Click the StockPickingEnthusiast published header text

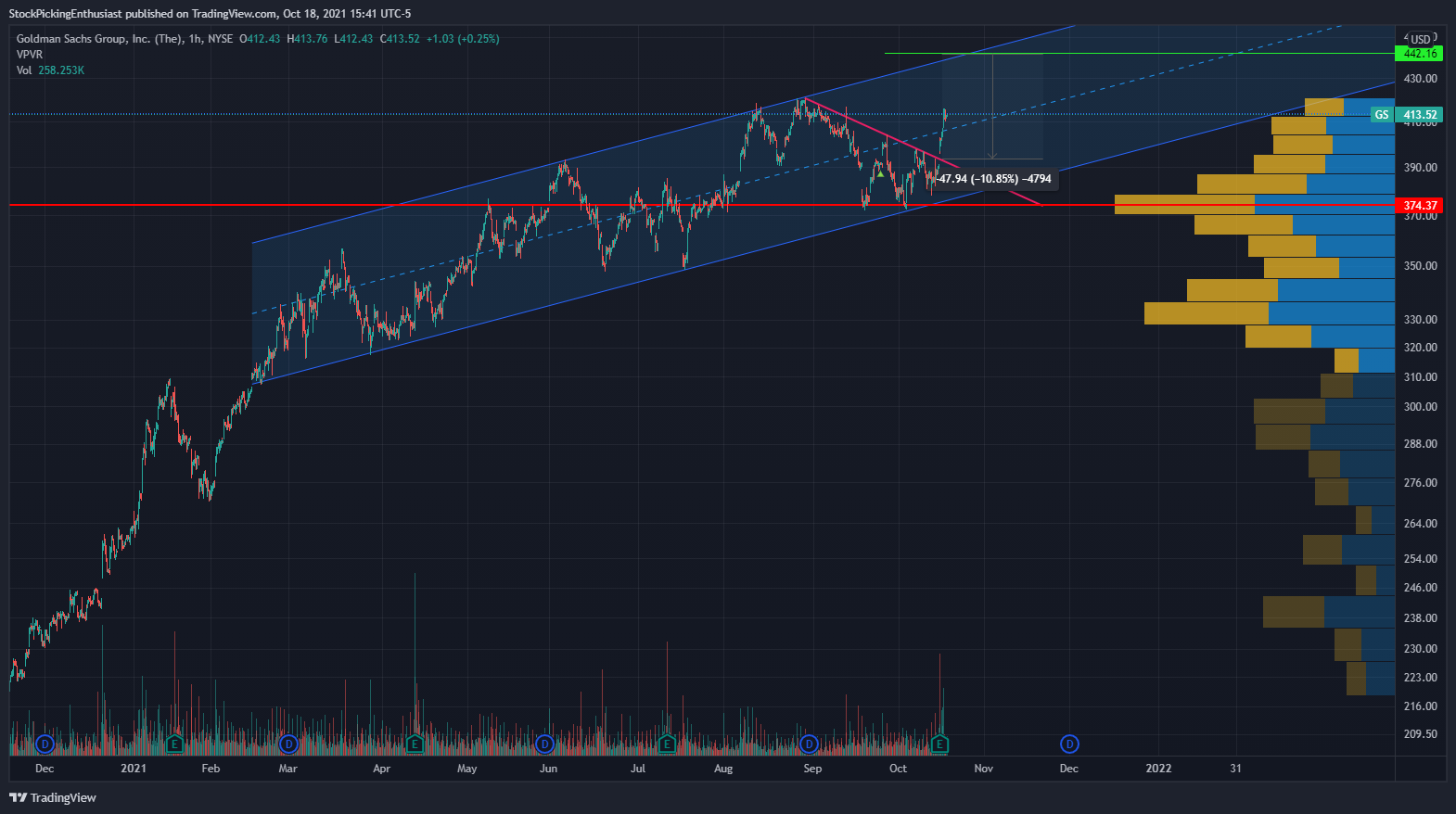pyautogui.click(x=210, y=14)
